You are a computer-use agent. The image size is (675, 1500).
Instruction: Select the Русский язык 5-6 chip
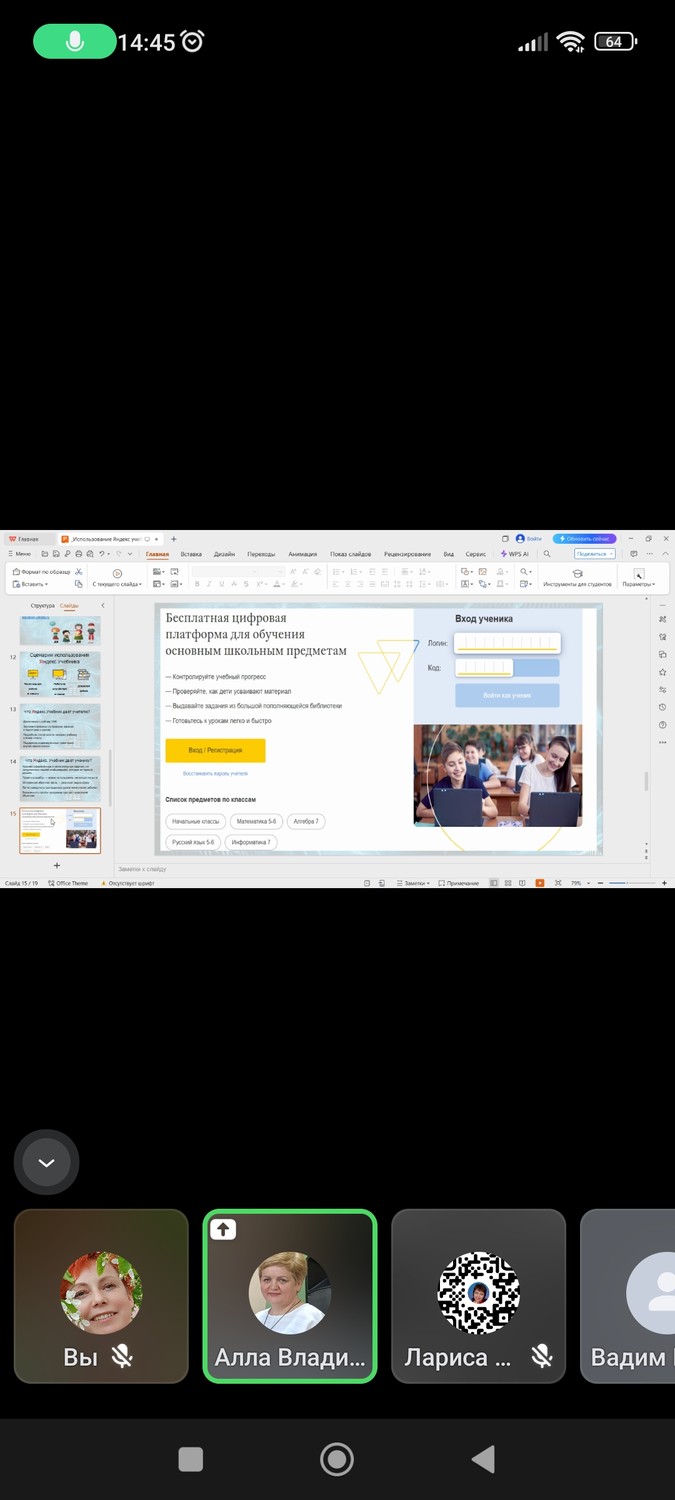193,843
